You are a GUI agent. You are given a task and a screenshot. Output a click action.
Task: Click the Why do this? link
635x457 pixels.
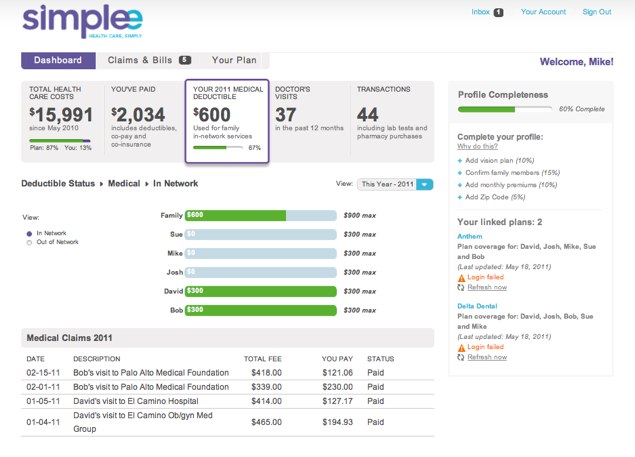pyautogui.click(x=477, y=147)
